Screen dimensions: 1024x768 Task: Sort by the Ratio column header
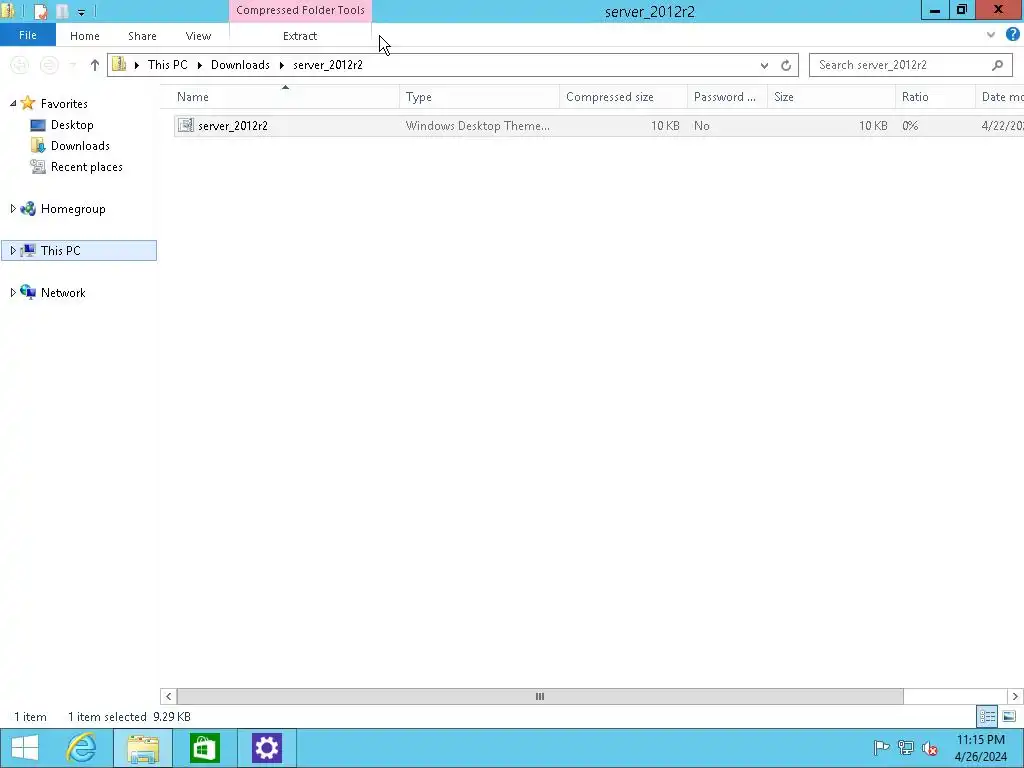tap(935, 97)
